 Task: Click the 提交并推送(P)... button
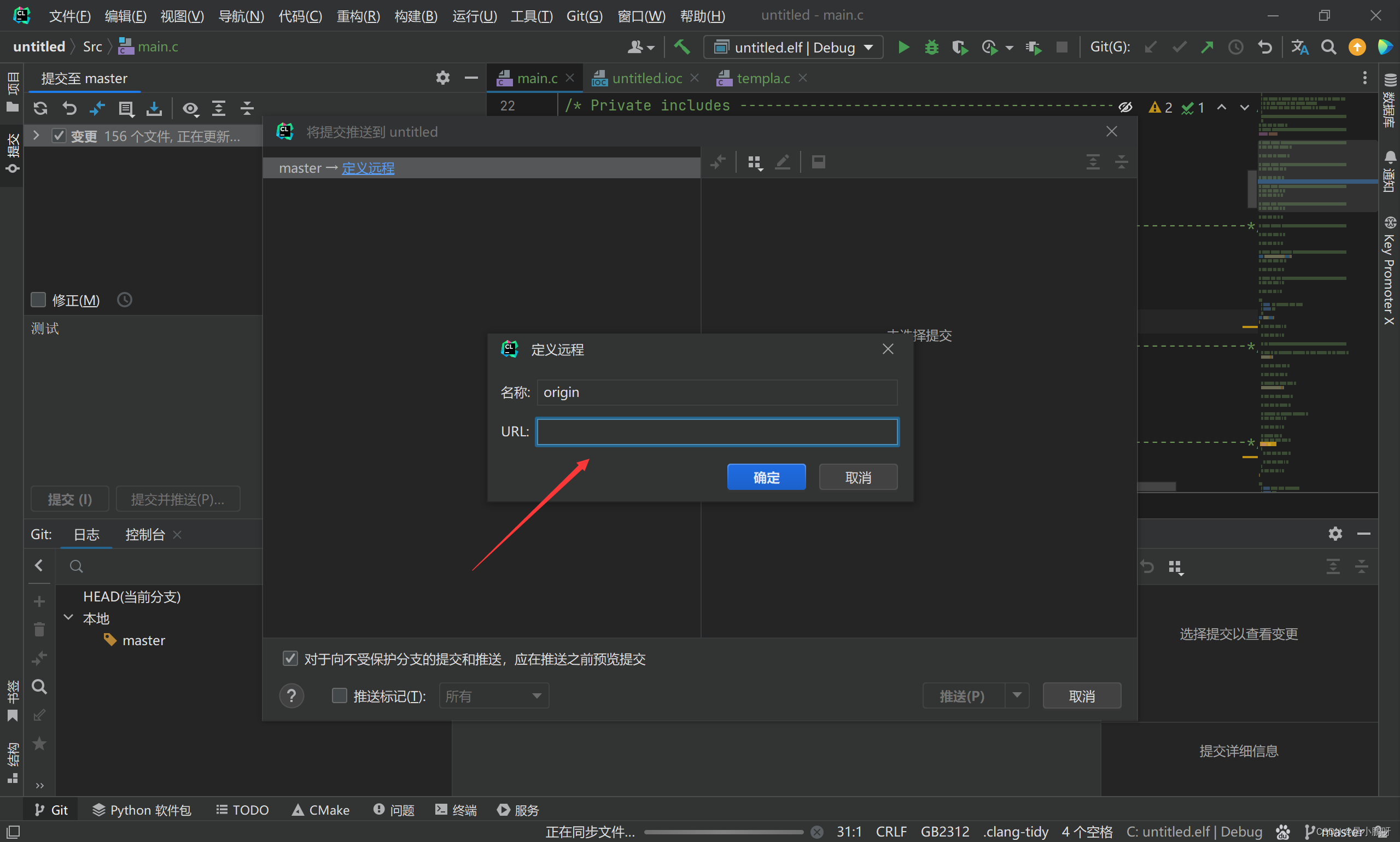(x=178, y=499)
